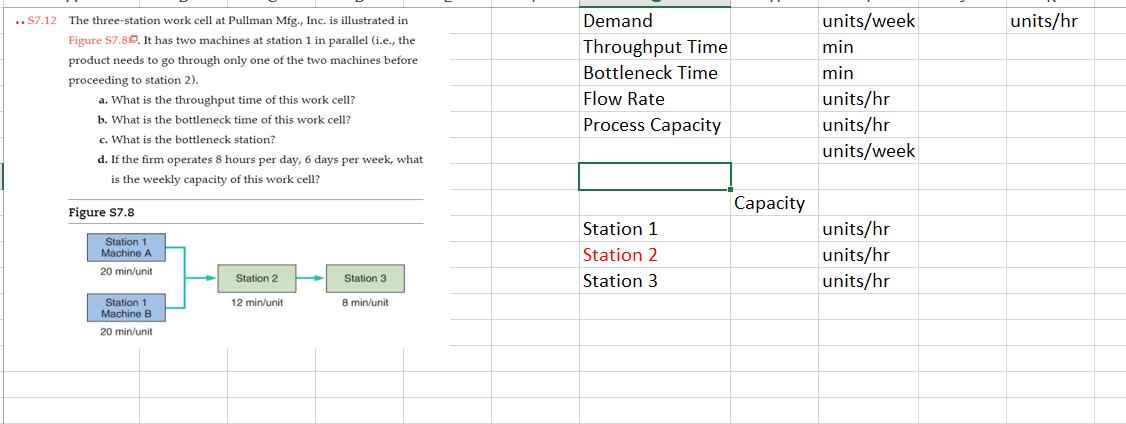The image size is (1126, 424).
Task: Select the red Station 2 spreadsheet cell
Action: point(654,255)
